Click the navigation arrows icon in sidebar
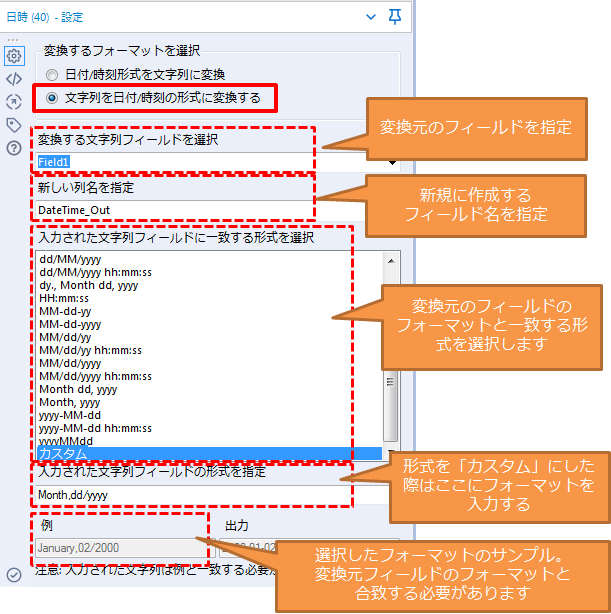The image size is (611, 614). (13, 101)
